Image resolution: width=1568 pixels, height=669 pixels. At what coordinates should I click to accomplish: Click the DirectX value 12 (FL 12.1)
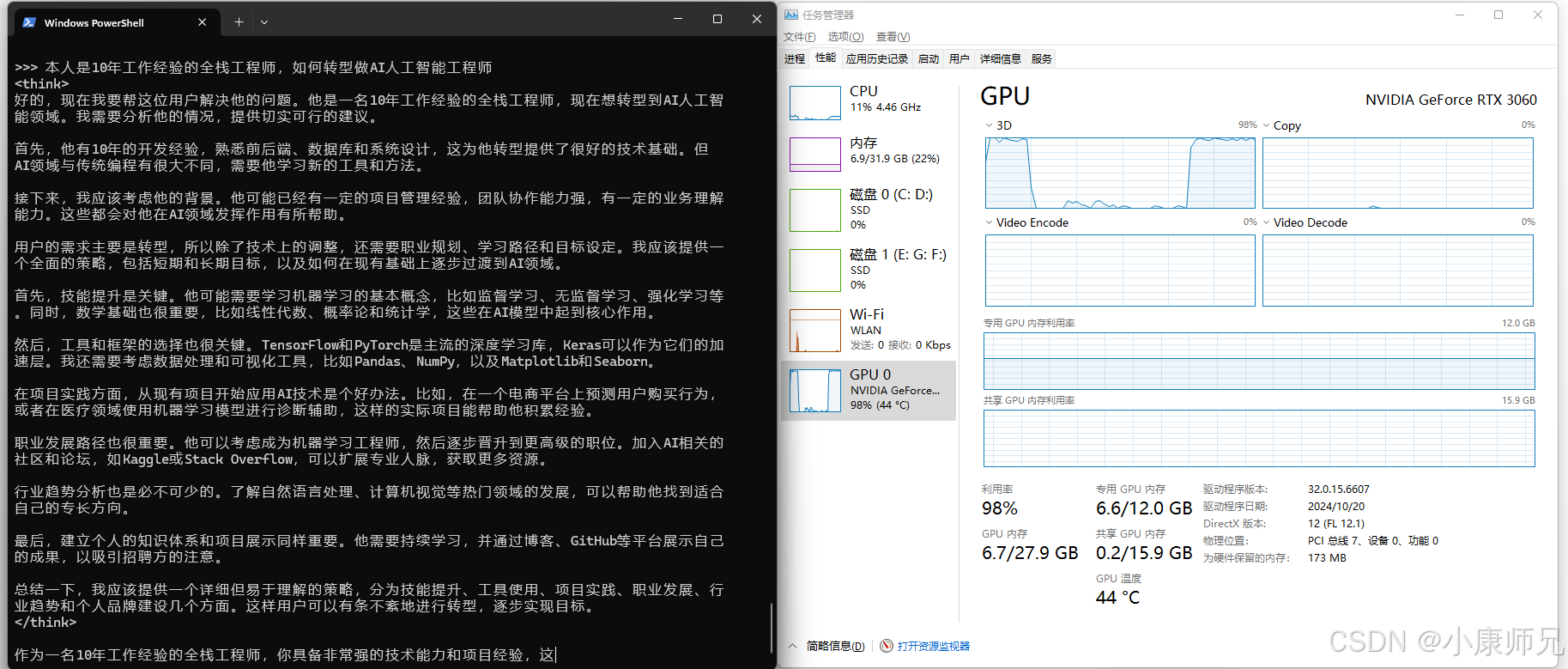click(1336, 524)
